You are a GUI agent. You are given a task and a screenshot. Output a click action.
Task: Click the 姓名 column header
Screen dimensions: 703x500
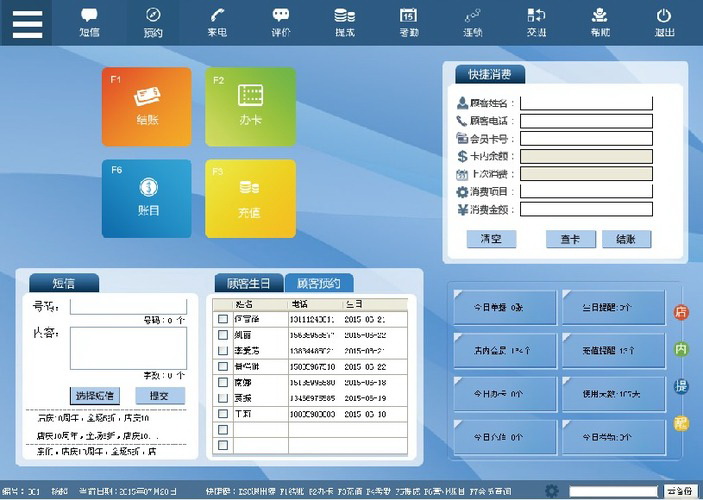coord(260,304)
